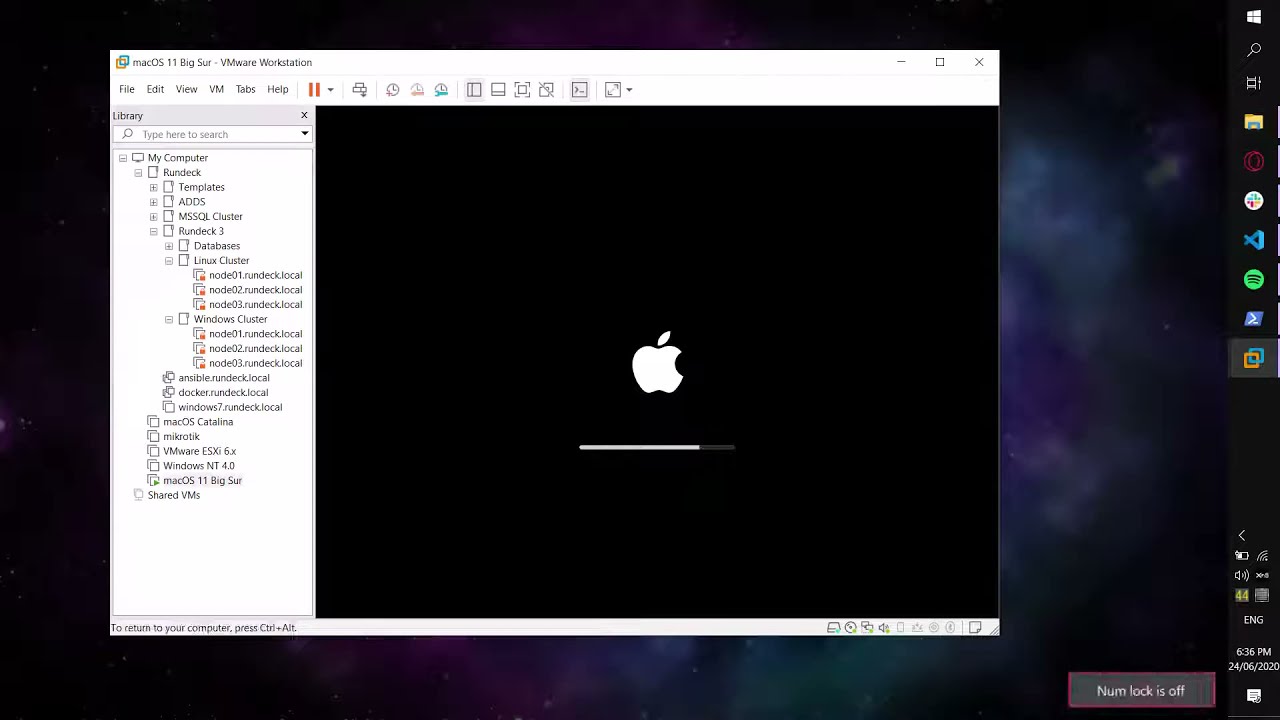Open the stretch guest dropdown arrow

629,90
